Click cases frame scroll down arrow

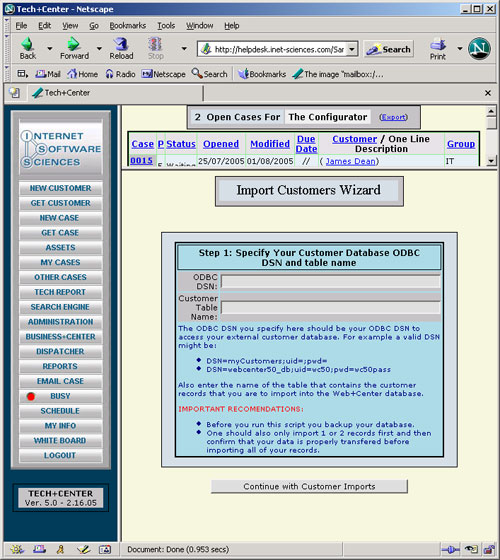point(491,161)
